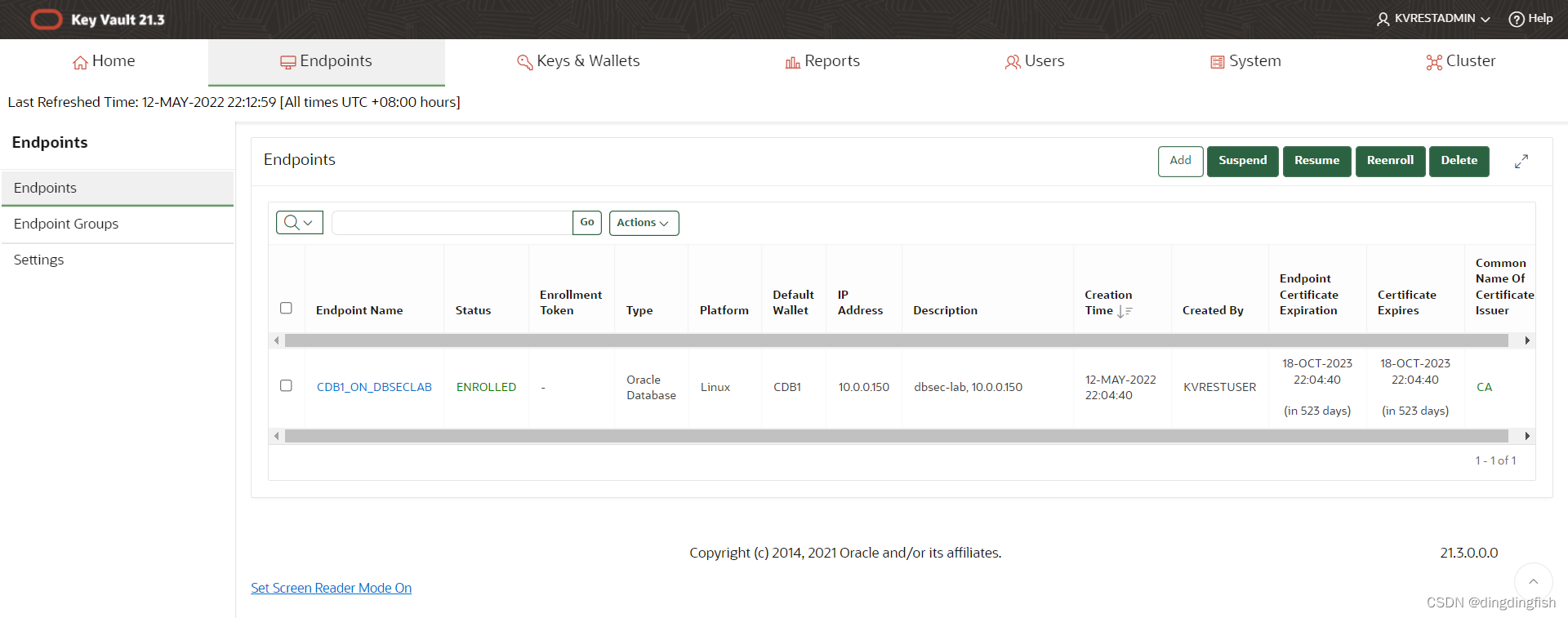Image resolution: width=1568 pixels, height=618 pixels.
Task: Click the lower horizontal scrollbar track
Action: tap(896, 436)
